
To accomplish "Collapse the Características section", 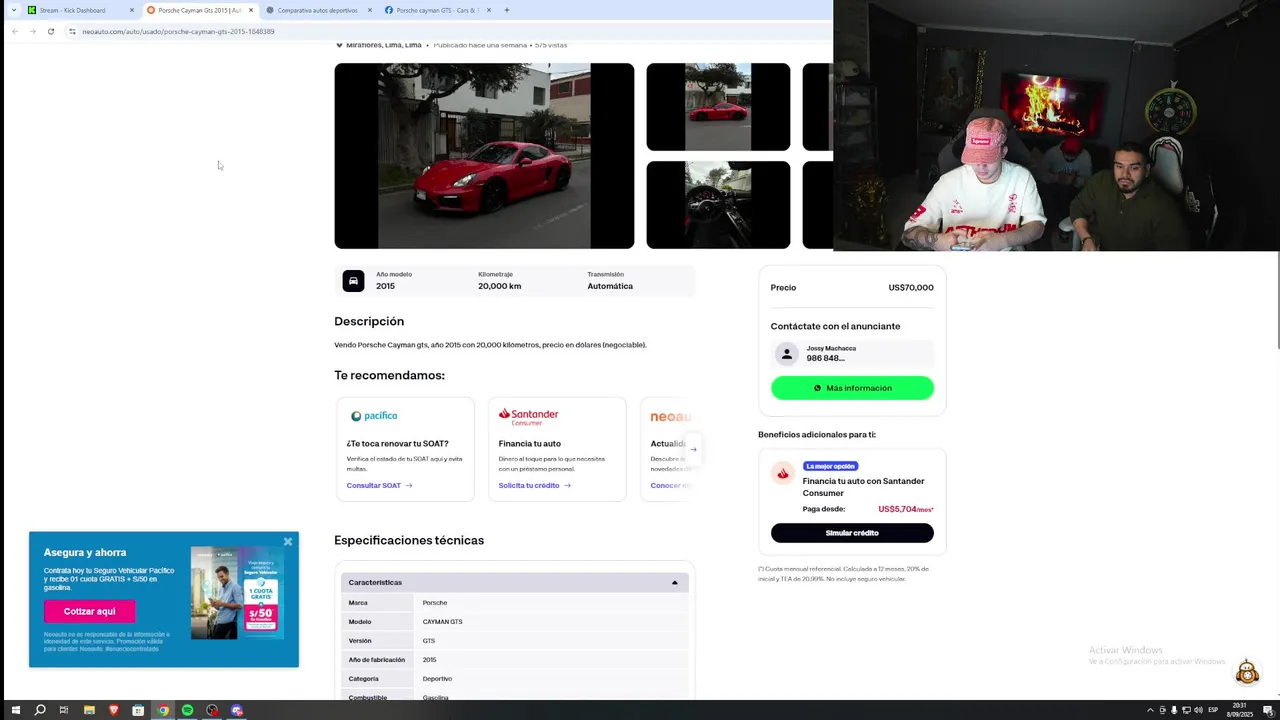I will coord(674,582).
